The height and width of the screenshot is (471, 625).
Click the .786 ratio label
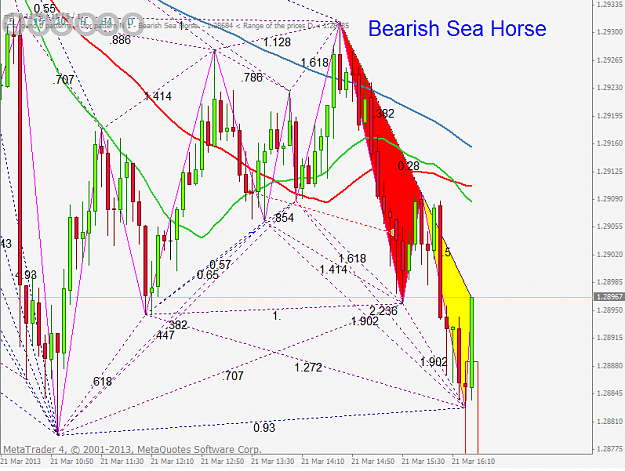coord(252,77)
